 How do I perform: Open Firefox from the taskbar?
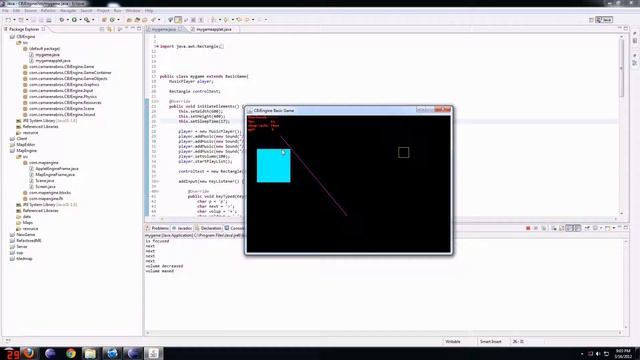(x=29, y=353)
